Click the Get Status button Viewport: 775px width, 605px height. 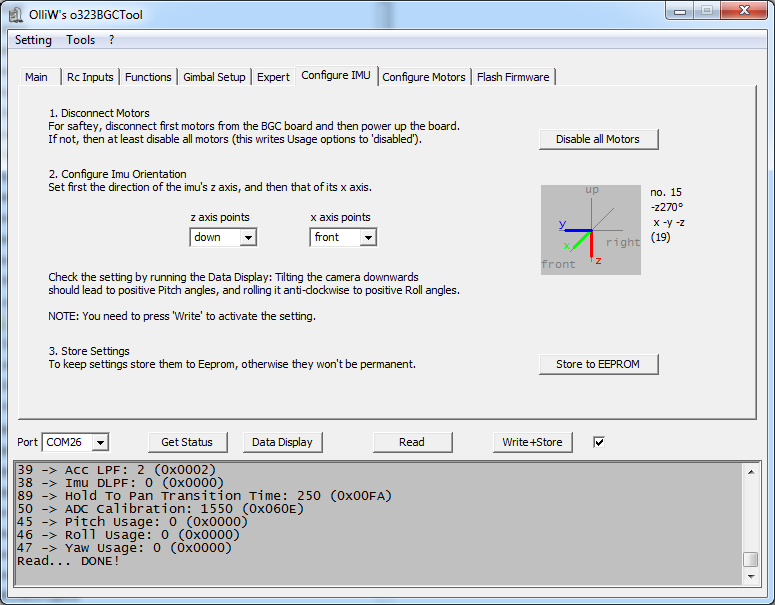coord(187,442)
